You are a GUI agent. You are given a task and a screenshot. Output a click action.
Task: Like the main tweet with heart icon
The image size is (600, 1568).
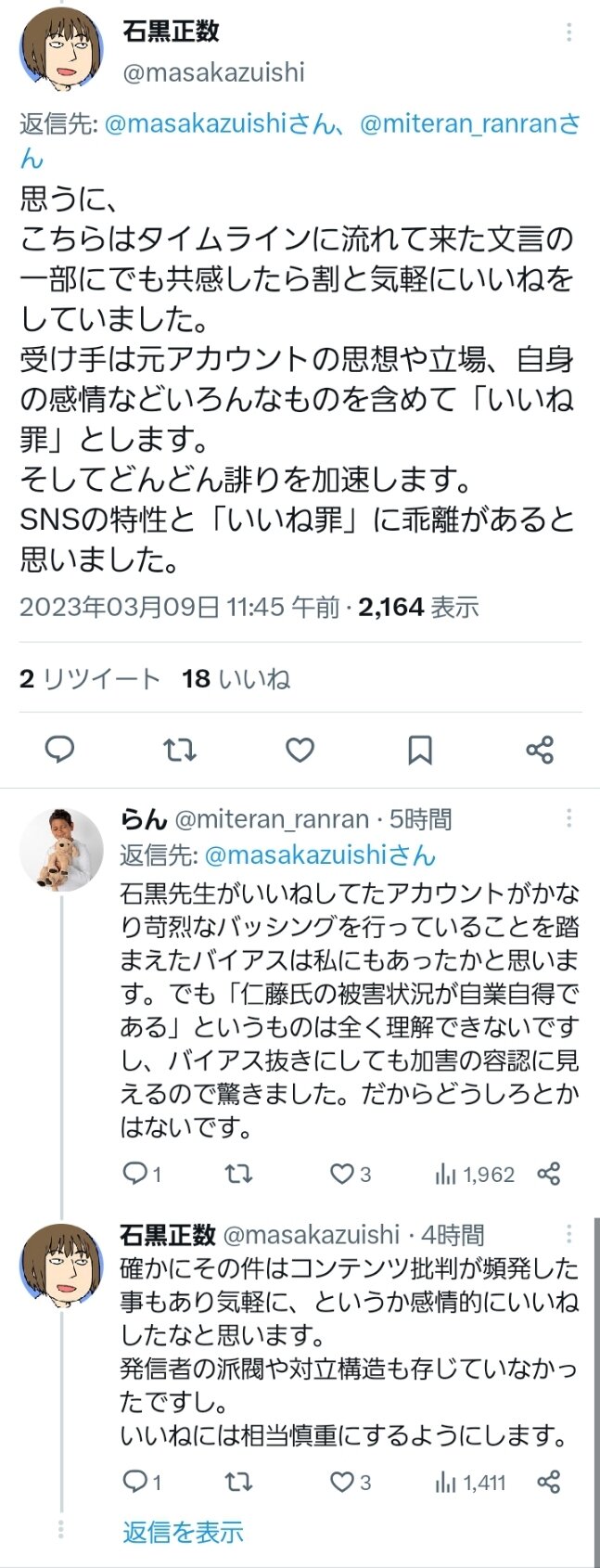click(x=300, y=750)
